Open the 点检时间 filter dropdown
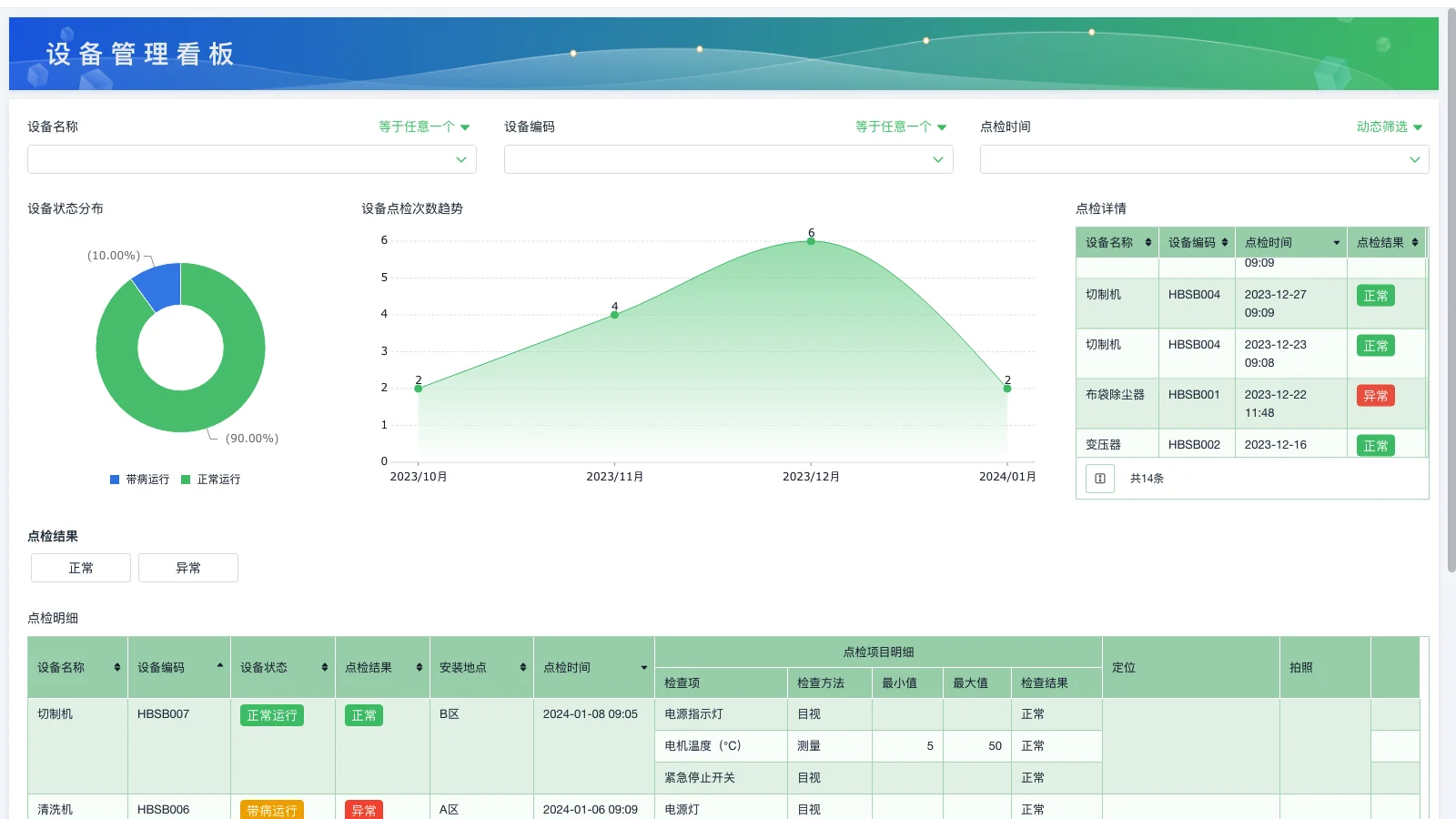1456x819 pixels. point(1203,159)
